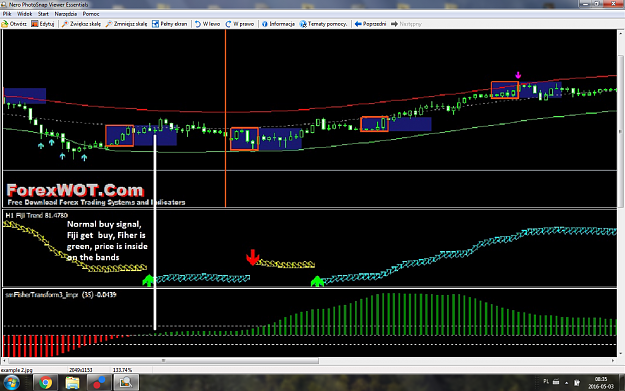Open the Action Center flag icon
Viewport: 625px width, 391px height.
[577, 383]
